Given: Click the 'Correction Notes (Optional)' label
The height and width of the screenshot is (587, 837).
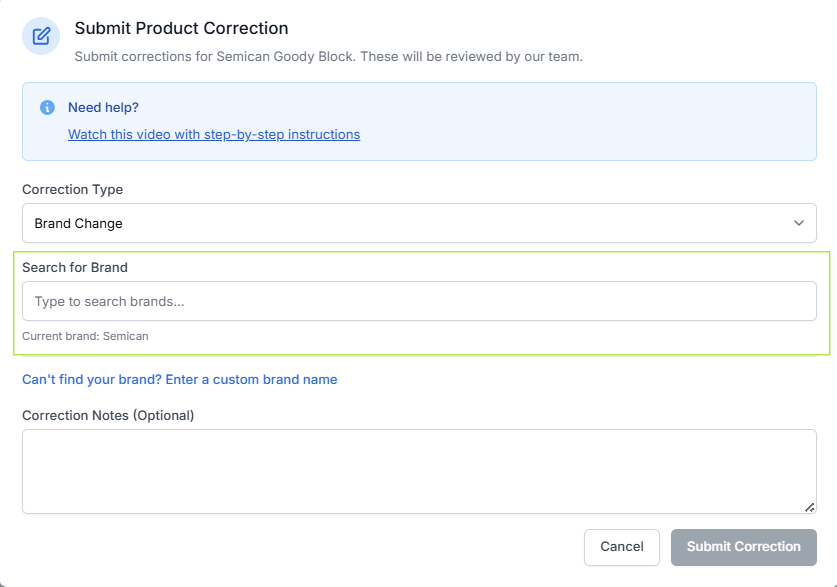Looking at the screenshot, I should click(108, 415).
